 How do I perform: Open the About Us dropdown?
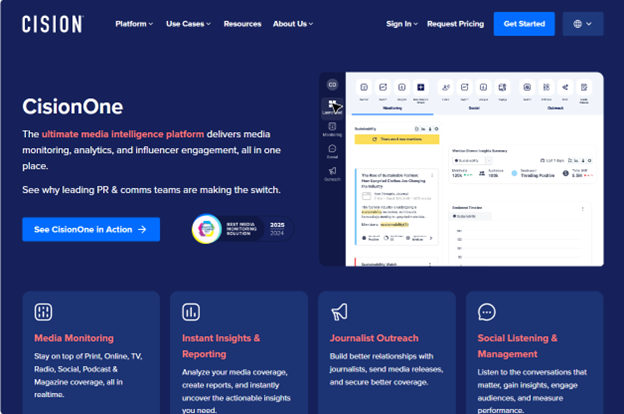[x=293, y=24]
